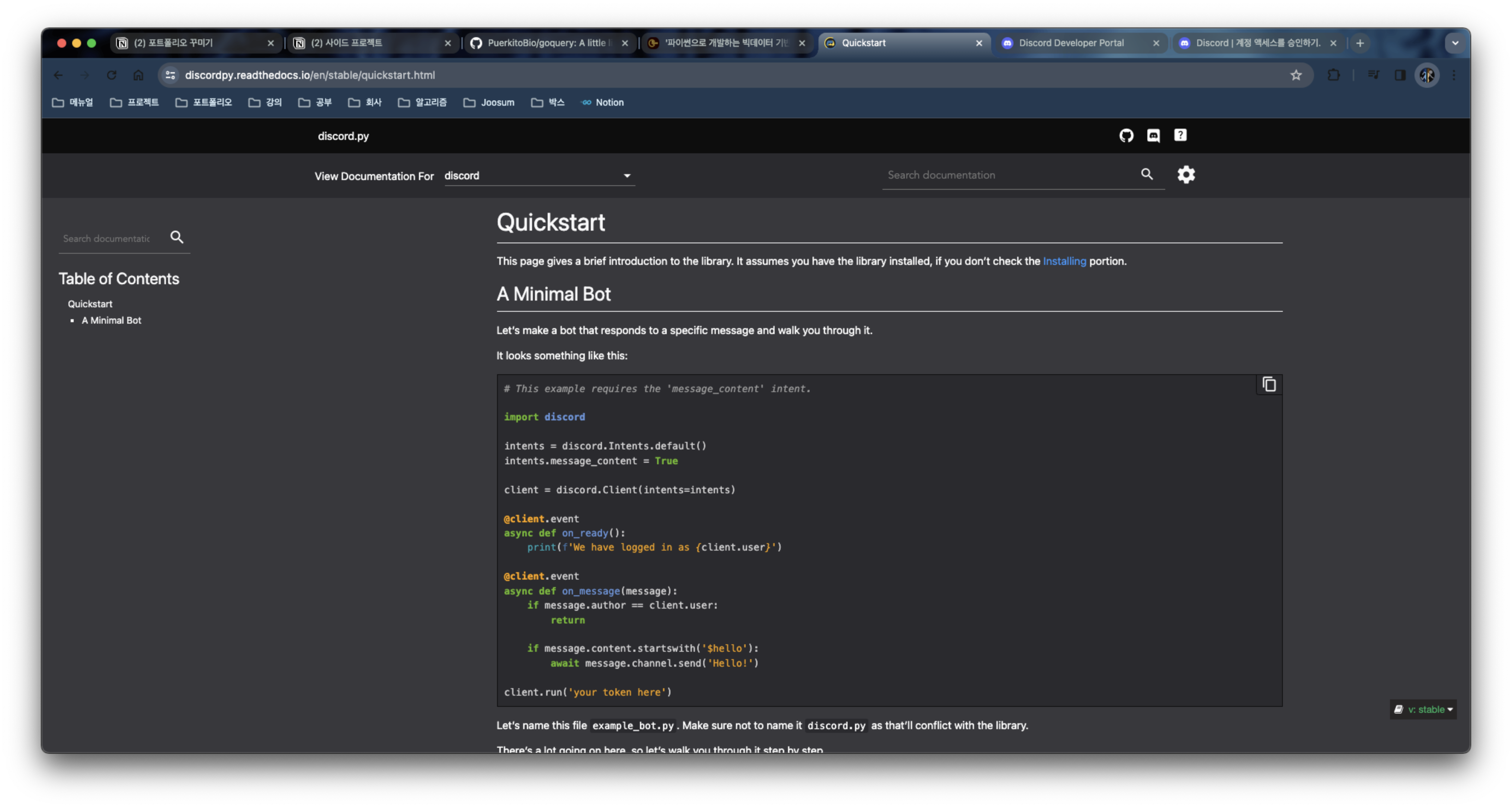The width and height of the screenshot is (1512, 808).
Task: Click top search documentation magnifier icon
Action: click(1146, 174)
